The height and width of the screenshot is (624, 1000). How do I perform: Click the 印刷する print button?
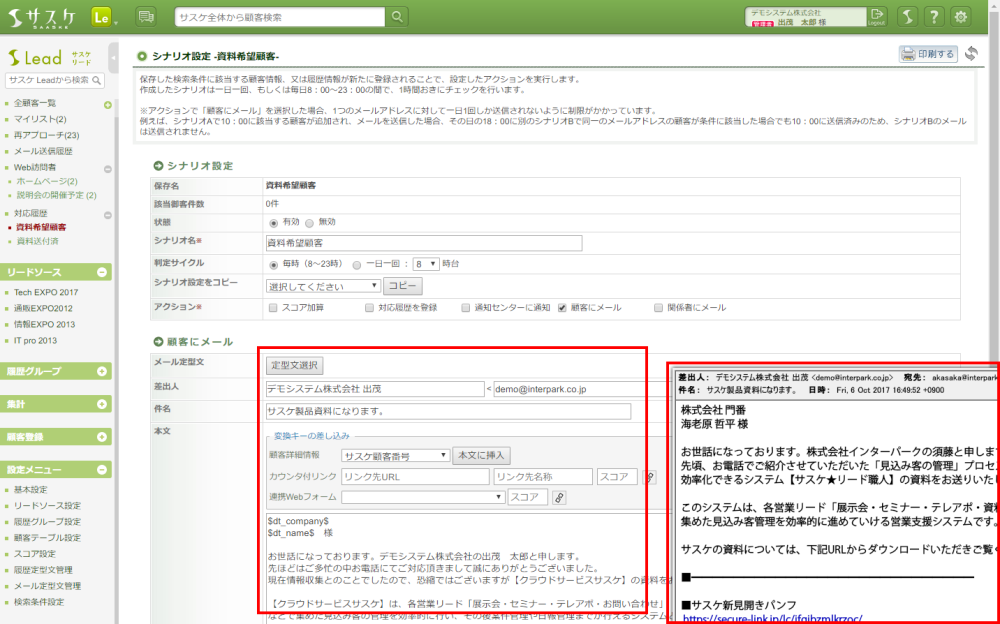coord(928,54)
